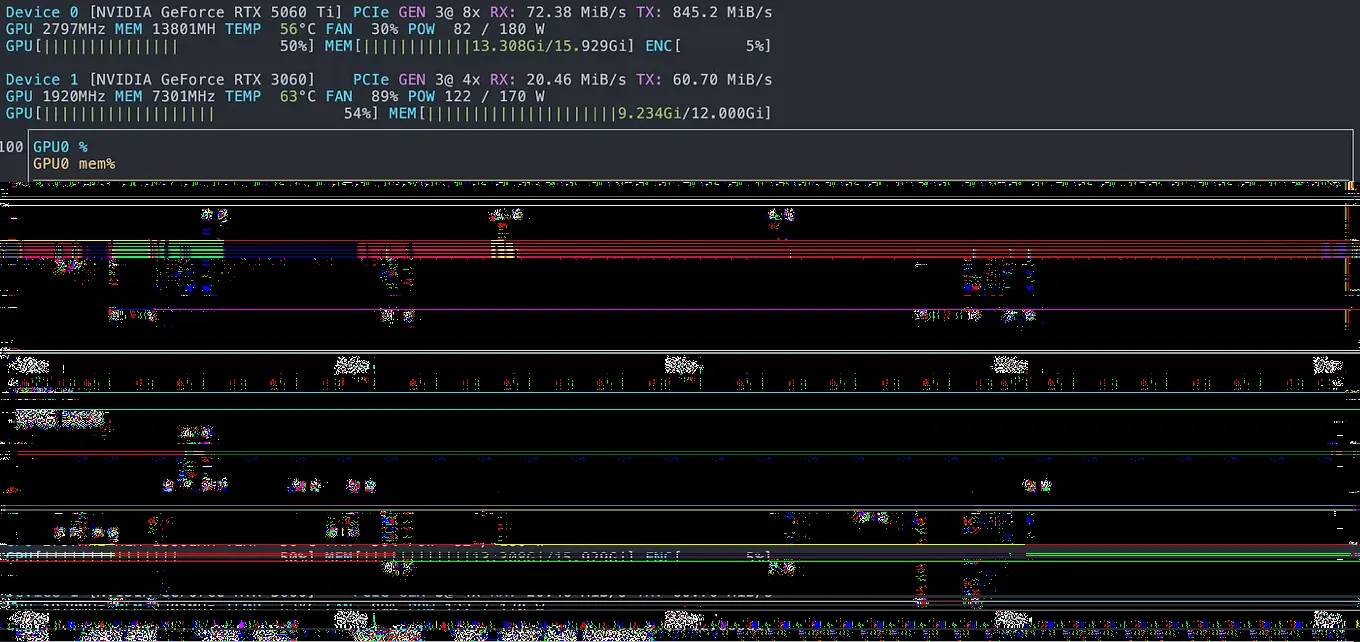Click the TEMP 56°C reading
This screenshot has width=1360, height=642.
point(270,29)
